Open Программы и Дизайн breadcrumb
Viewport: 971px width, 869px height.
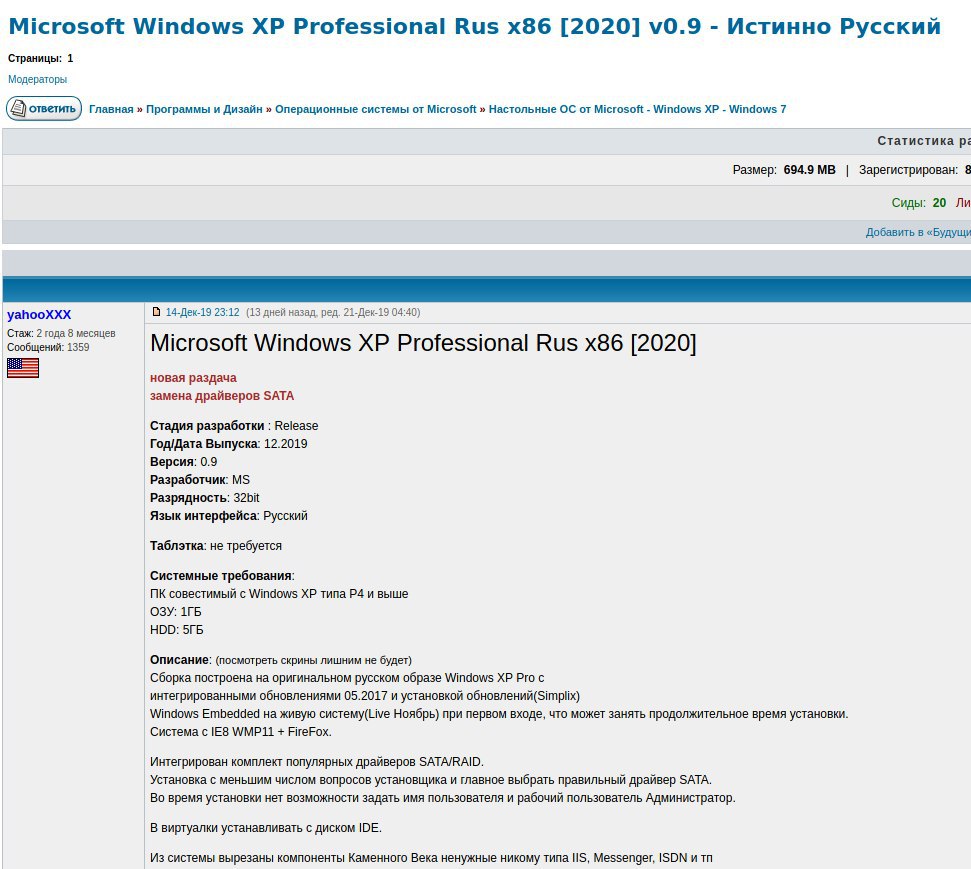(x=204, y=109)
